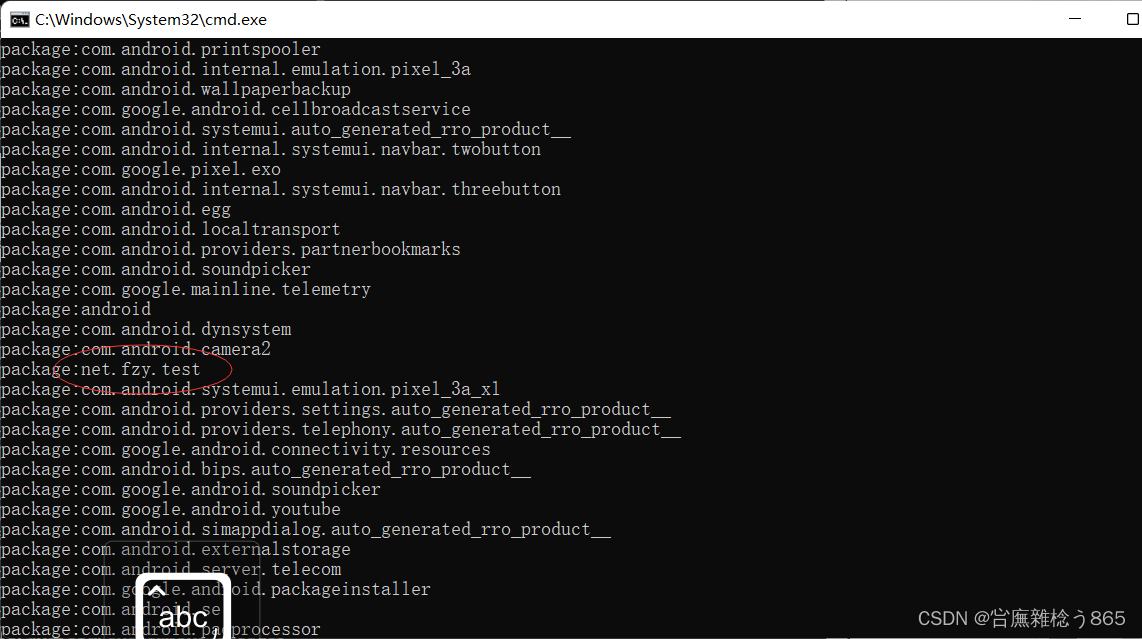Click the com.android.dynsystem package line
This screenshot has width=1142, height=639.
(145, 329)
